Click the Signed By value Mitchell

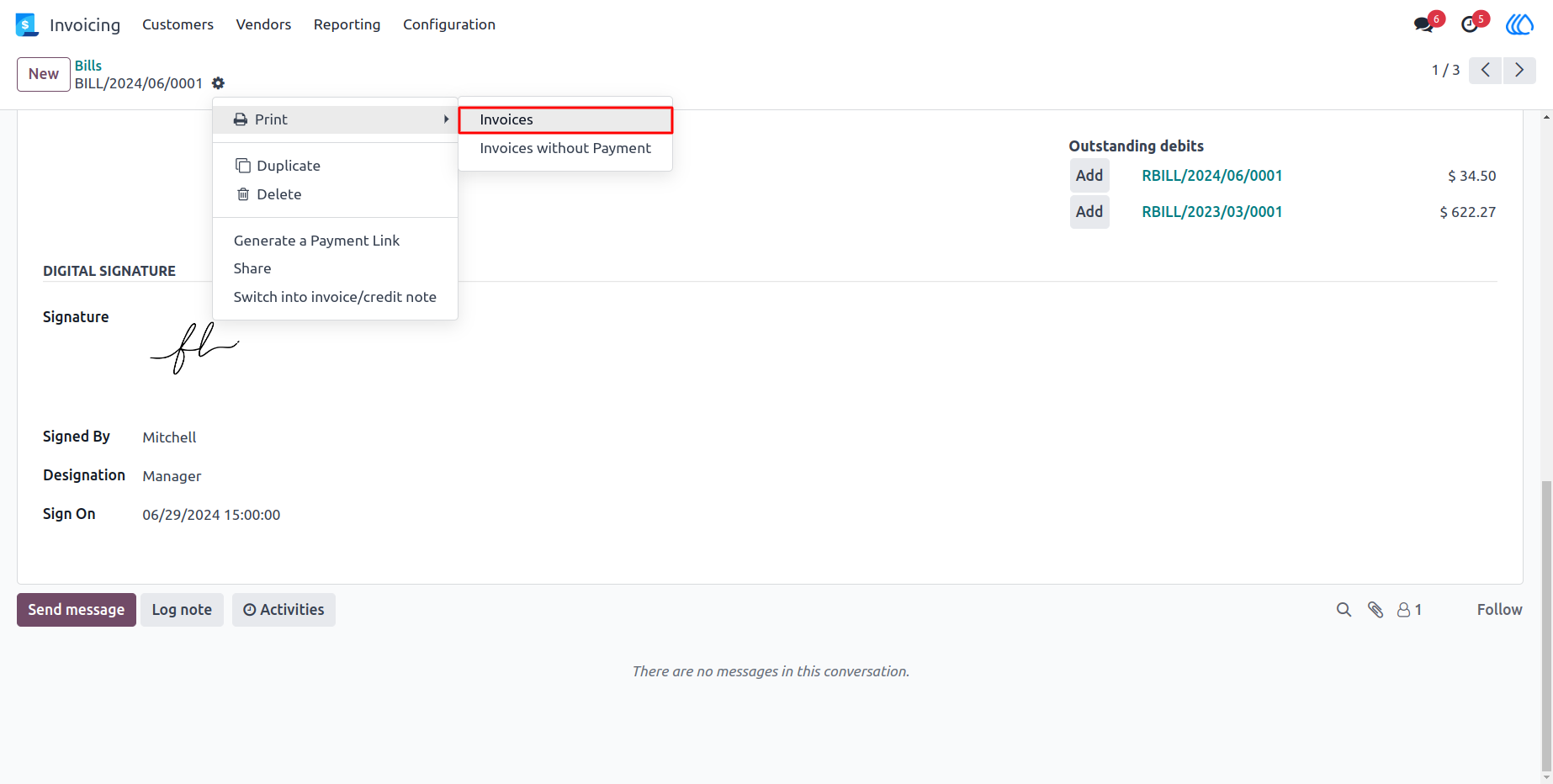tap(169, 437)
